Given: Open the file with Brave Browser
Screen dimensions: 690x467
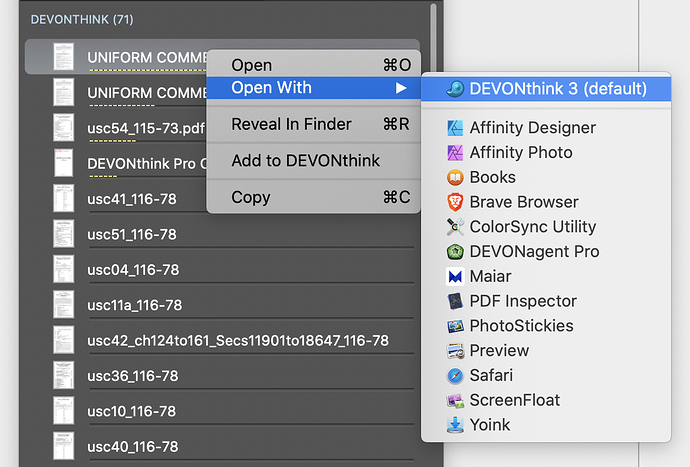Looking at the screenshot, I should [x=546, y=202].
